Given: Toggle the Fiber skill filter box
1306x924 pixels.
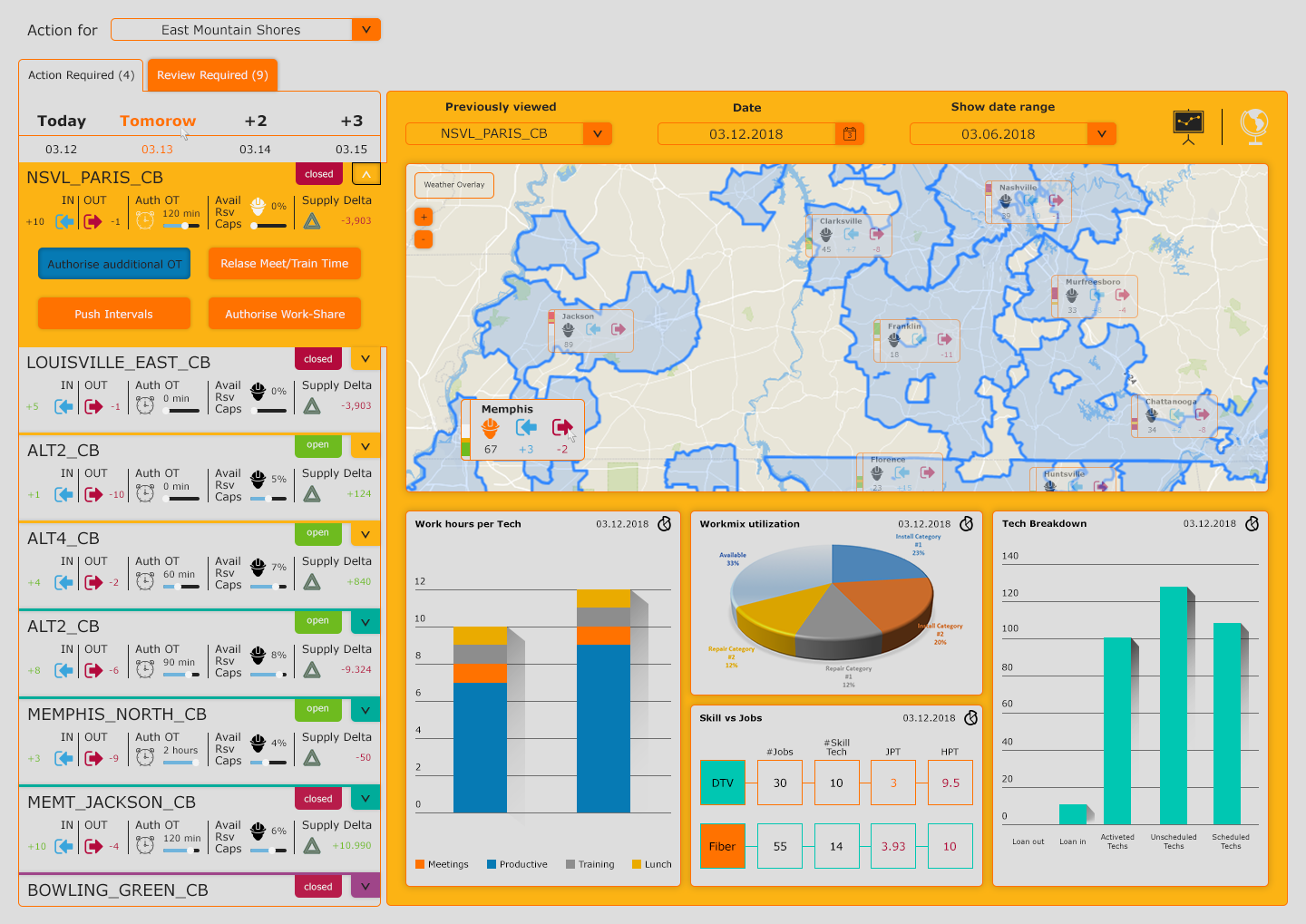Looking at the screenshot, I should click(x=723, y=846).
